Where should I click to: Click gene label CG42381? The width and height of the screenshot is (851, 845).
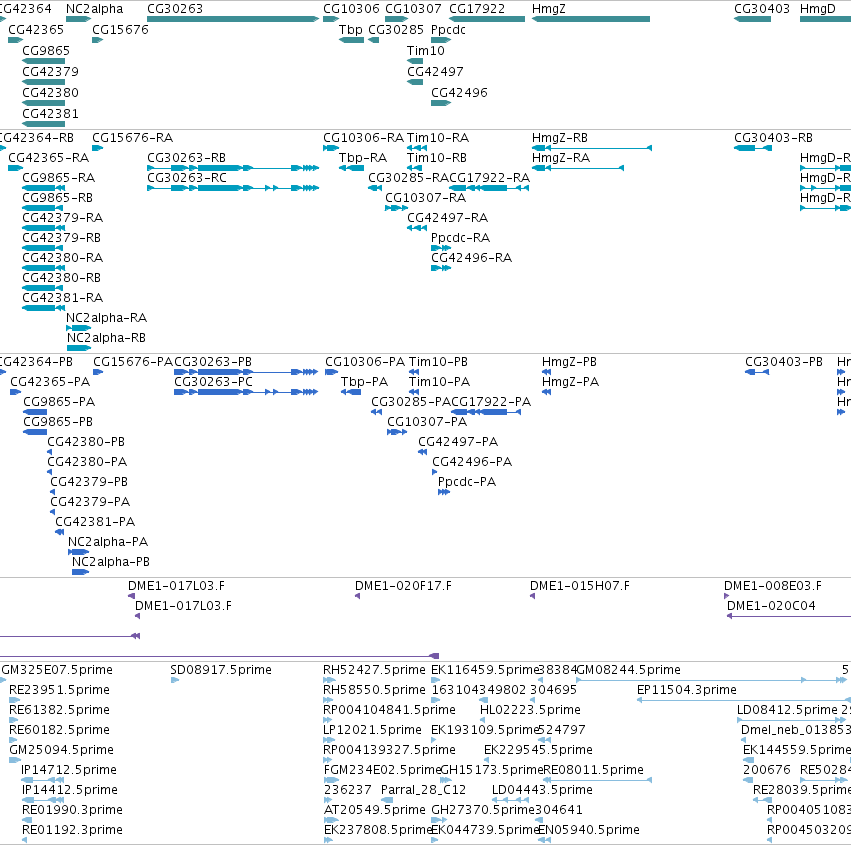(50, 113)
